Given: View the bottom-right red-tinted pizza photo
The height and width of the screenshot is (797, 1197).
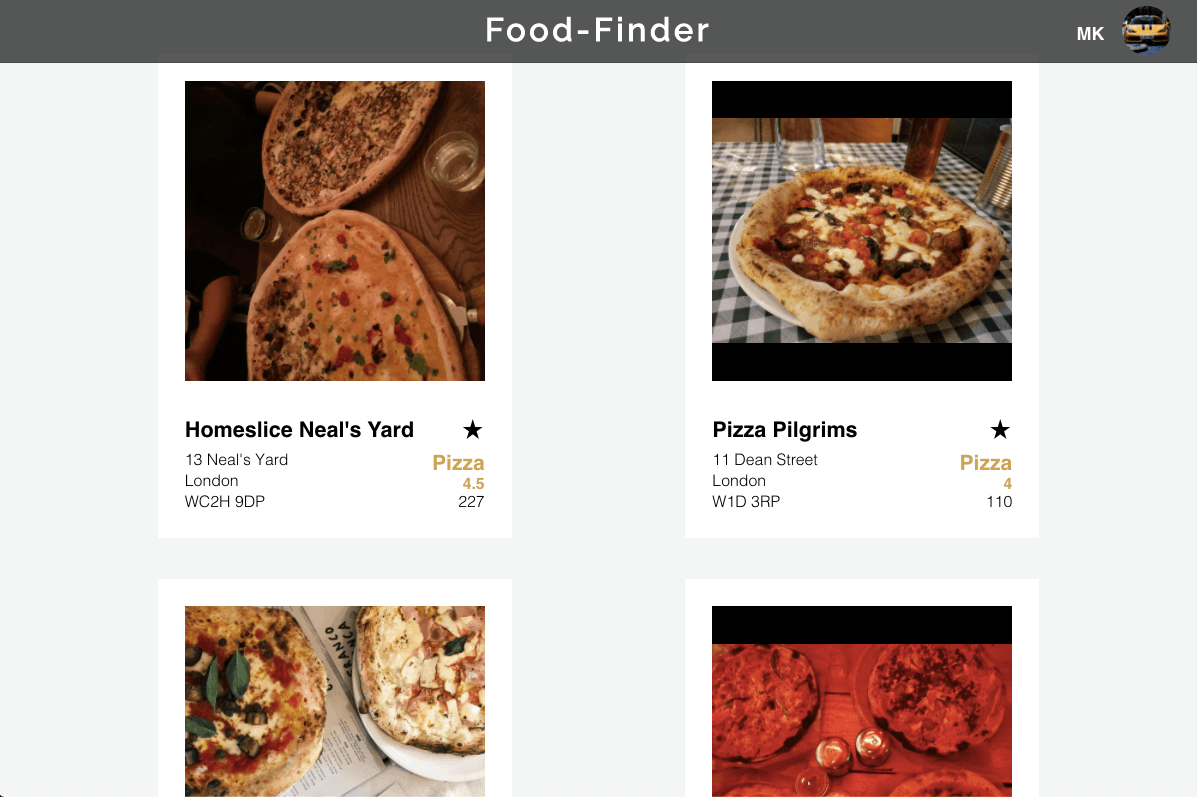Looking at the screenshot, I should (862, 700).
